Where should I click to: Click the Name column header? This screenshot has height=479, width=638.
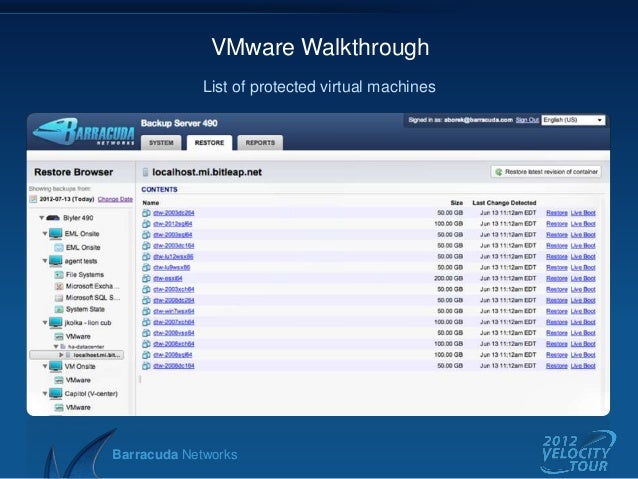click(x=151, y=203)
